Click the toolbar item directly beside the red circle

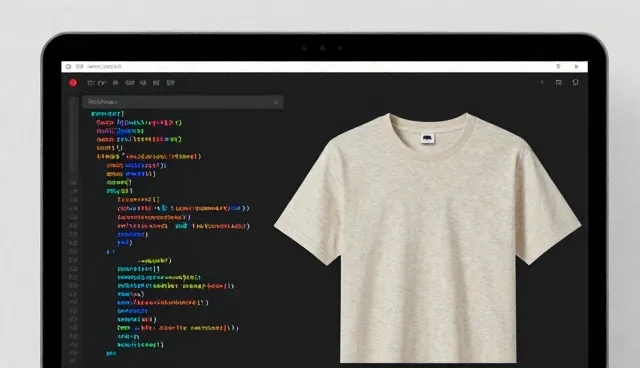tap(91, 83)
